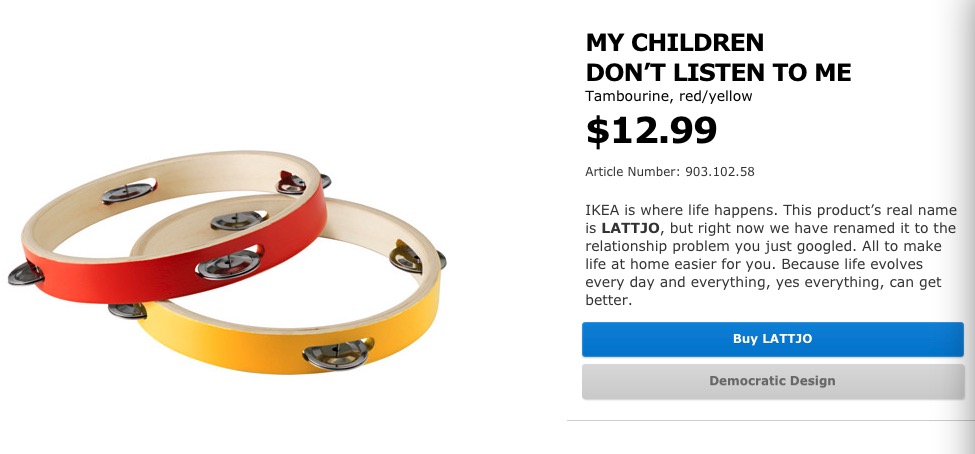The width and height of the screenshot is (975, 454).
Task: Click the "Tambourine, red/yellow" subtitle
Action: click(668, 97)
